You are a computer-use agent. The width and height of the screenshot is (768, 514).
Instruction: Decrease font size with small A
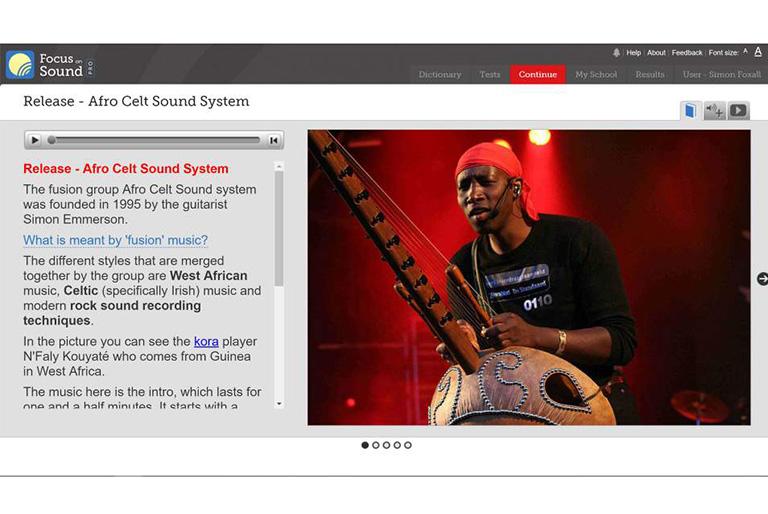click(745, 52)
